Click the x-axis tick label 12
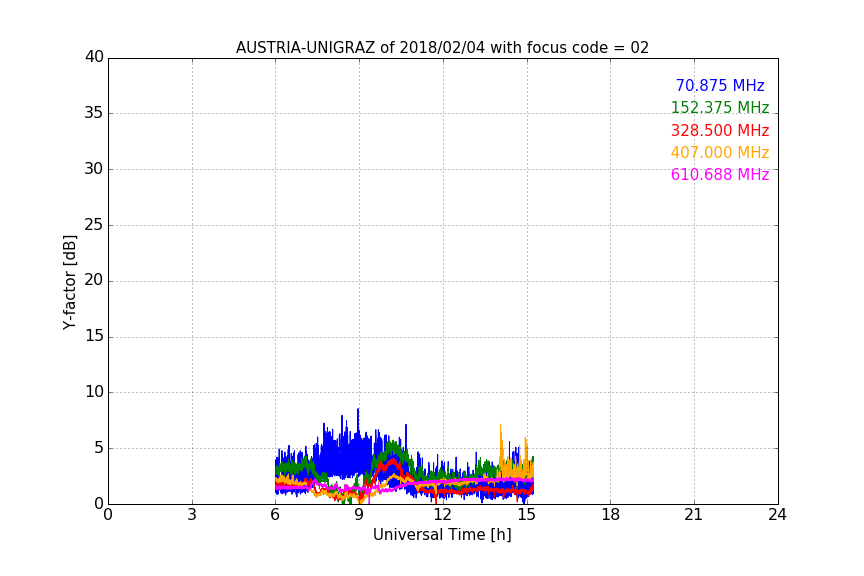The height and width of the screenshot is (576, 864). (442, 515)
